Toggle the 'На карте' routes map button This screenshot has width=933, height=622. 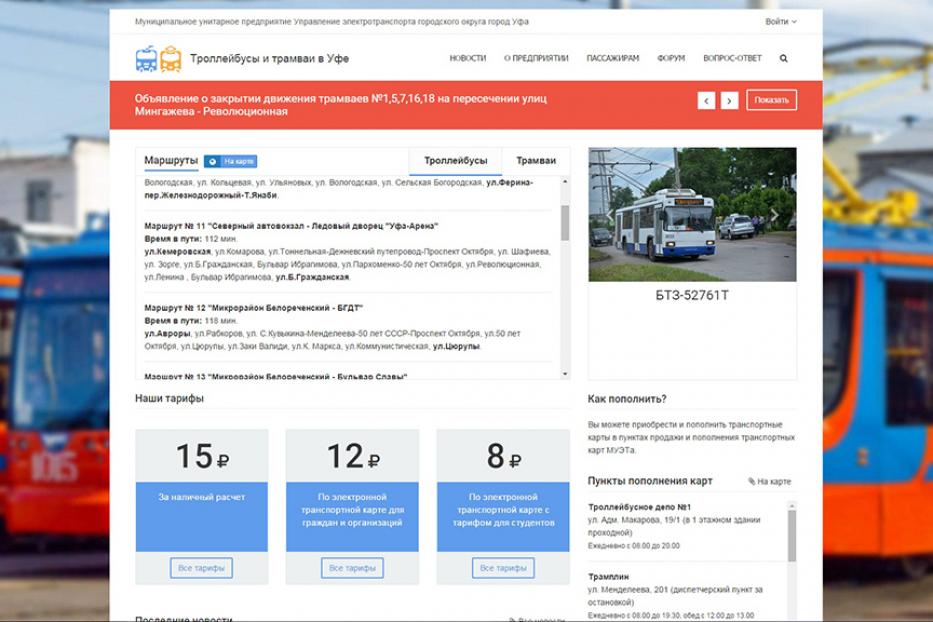point(230,161)
